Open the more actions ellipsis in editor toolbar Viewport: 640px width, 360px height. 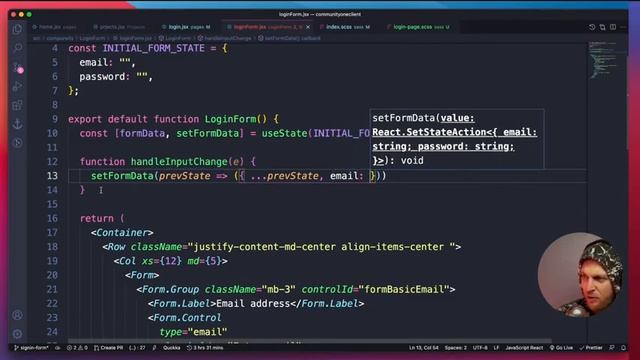pyautogui.click(x=623, y=27)
